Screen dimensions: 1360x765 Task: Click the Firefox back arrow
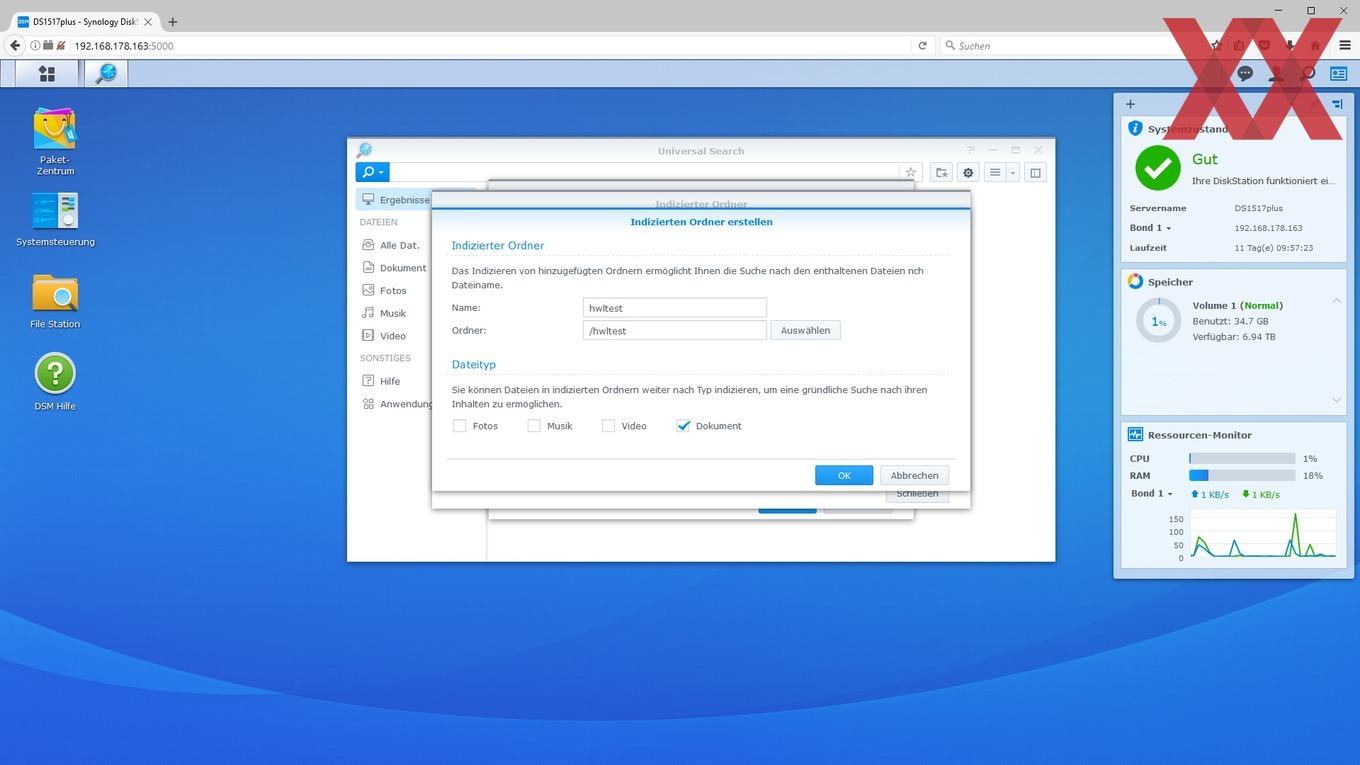click(15, 45)
